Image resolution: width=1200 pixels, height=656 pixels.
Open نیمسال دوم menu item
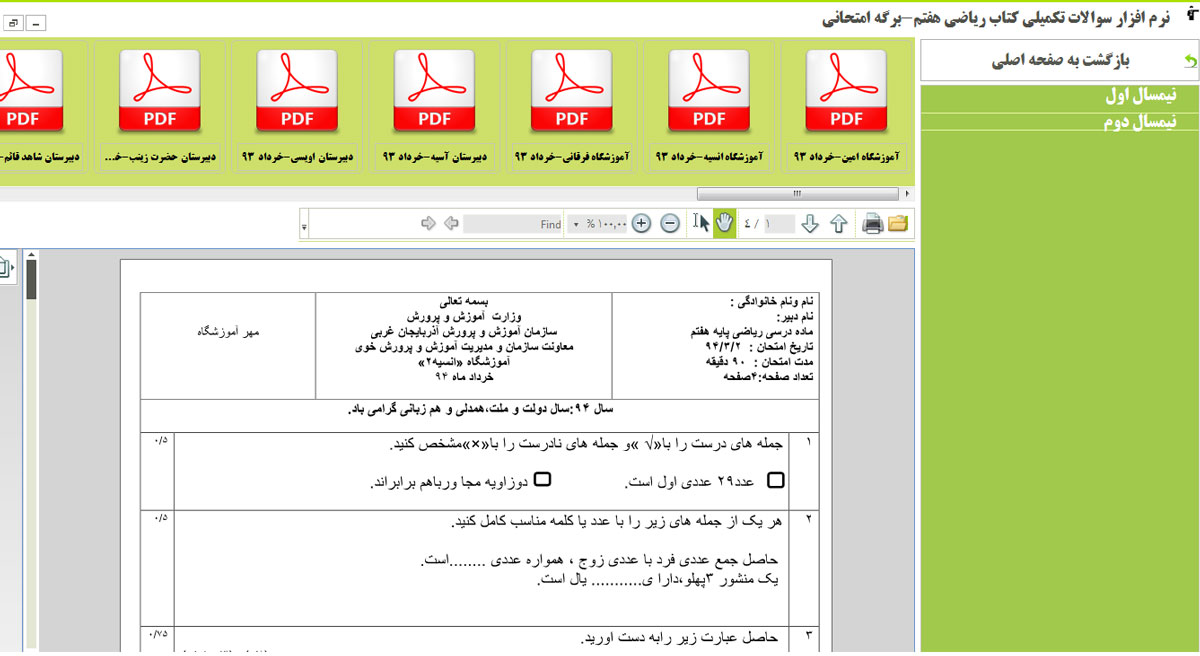[1140, 122]
